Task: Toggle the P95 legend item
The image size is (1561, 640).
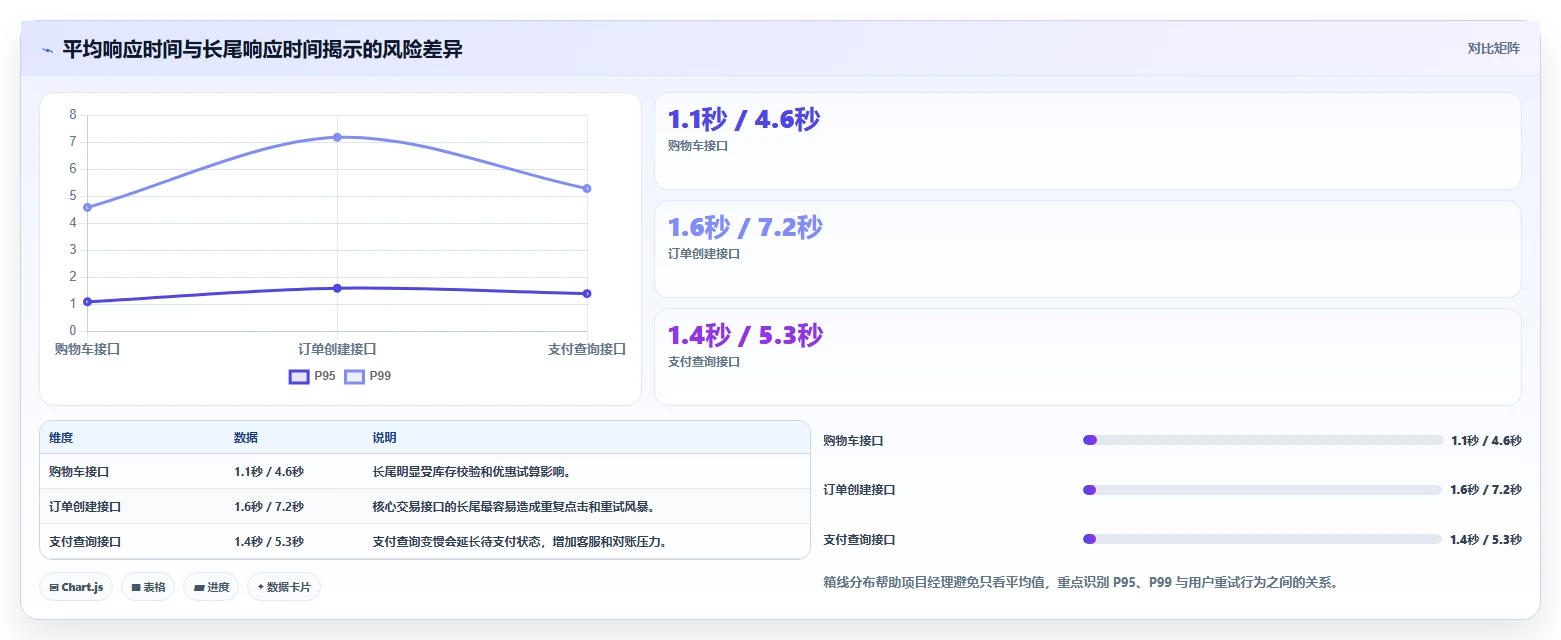Action: pyautogui.click(x=312, y=376)
